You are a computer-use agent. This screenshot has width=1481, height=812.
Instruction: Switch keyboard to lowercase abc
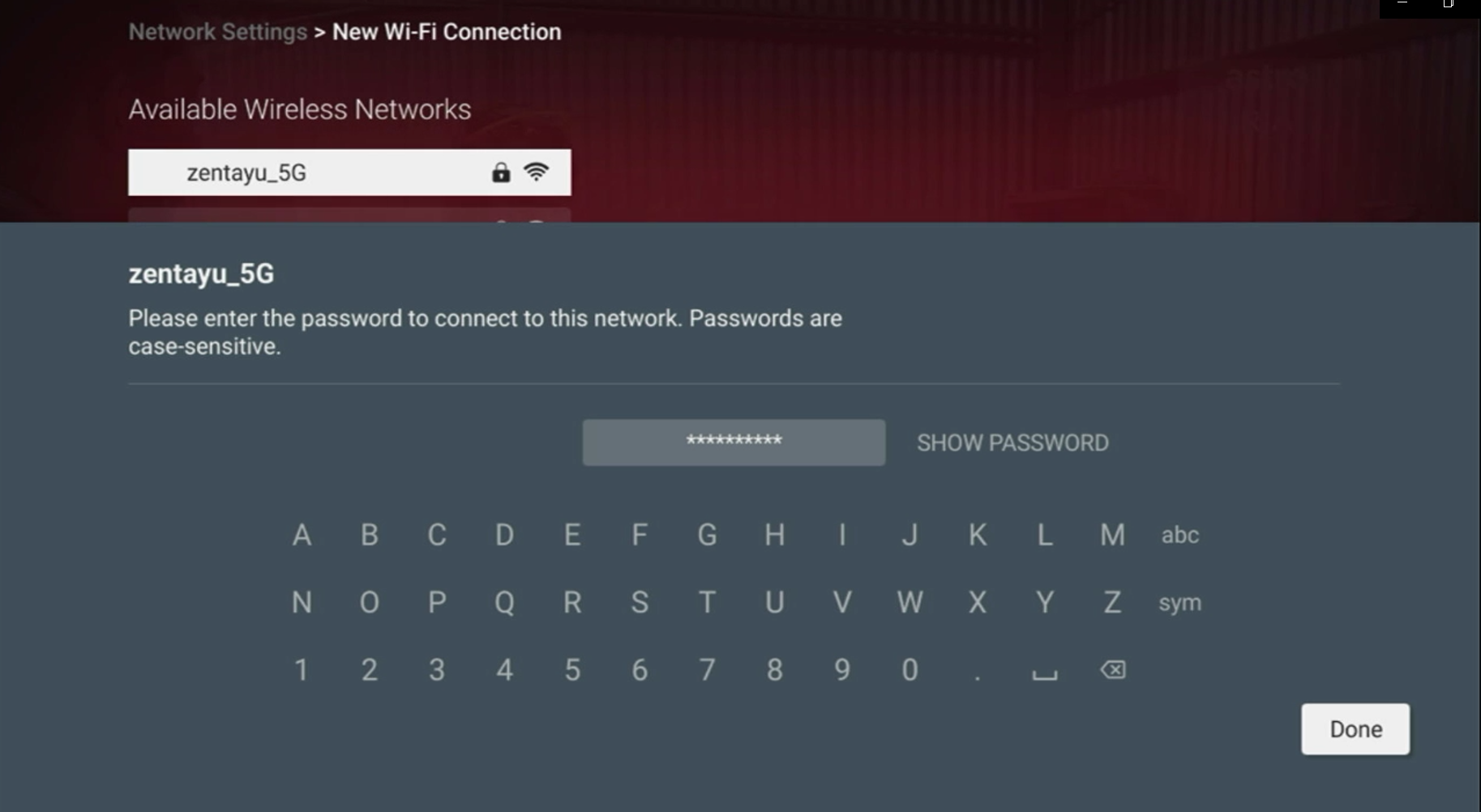tap(1179, 535)
